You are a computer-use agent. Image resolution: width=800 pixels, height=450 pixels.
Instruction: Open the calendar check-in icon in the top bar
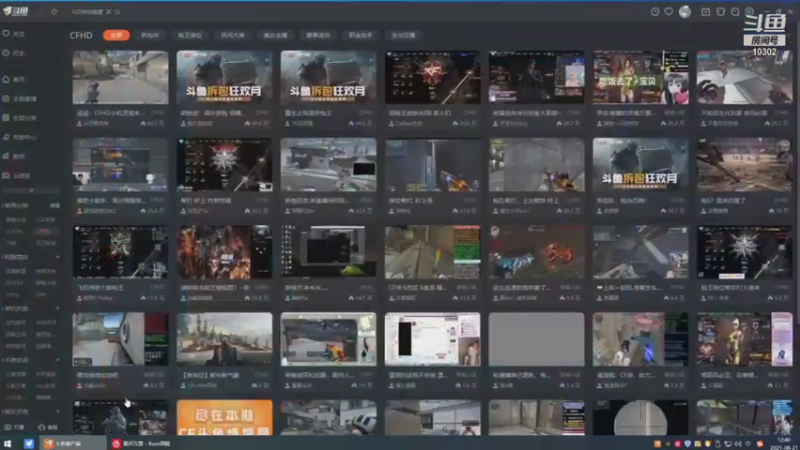[x=705, y=11]
